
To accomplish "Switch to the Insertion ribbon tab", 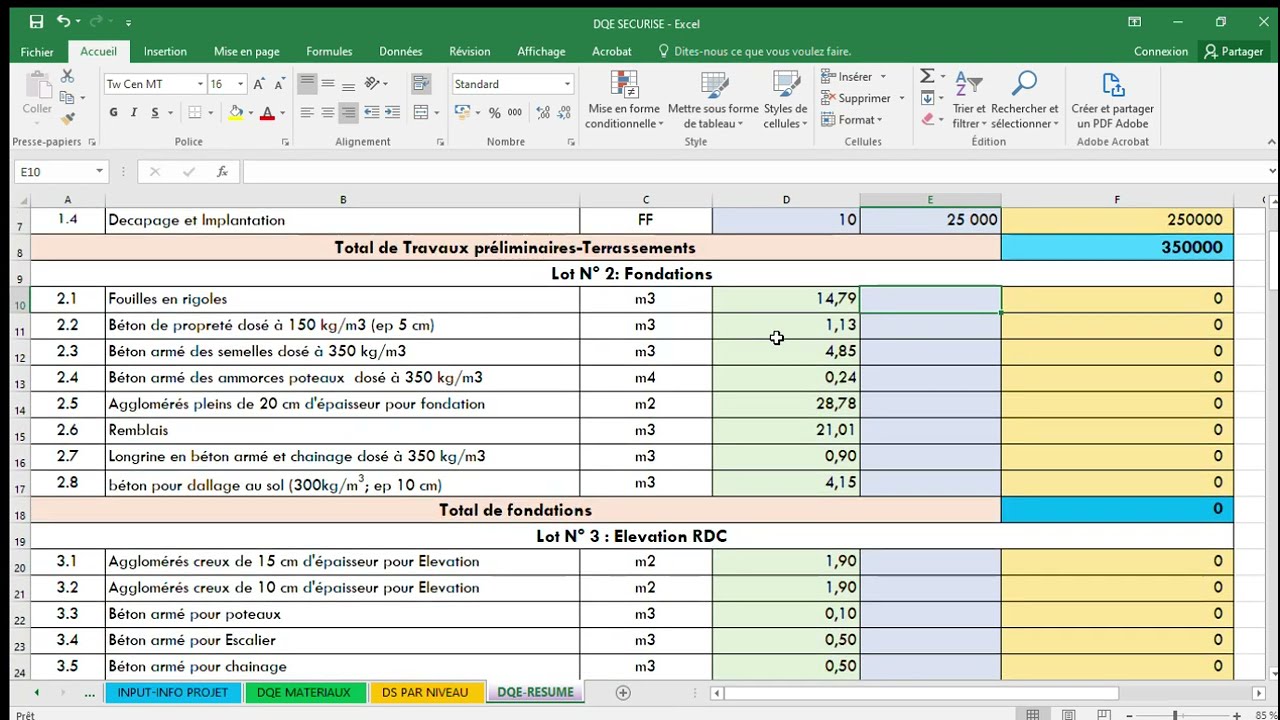I will coord(165,51).
